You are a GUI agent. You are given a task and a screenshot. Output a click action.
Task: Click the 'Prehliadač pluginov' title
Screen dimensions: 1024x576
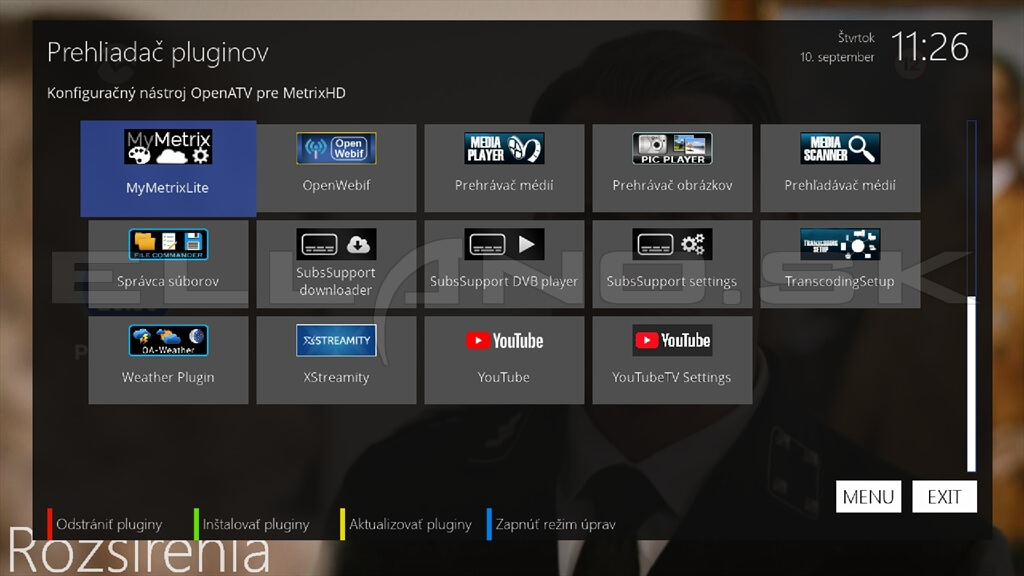[x=157, y=52]
